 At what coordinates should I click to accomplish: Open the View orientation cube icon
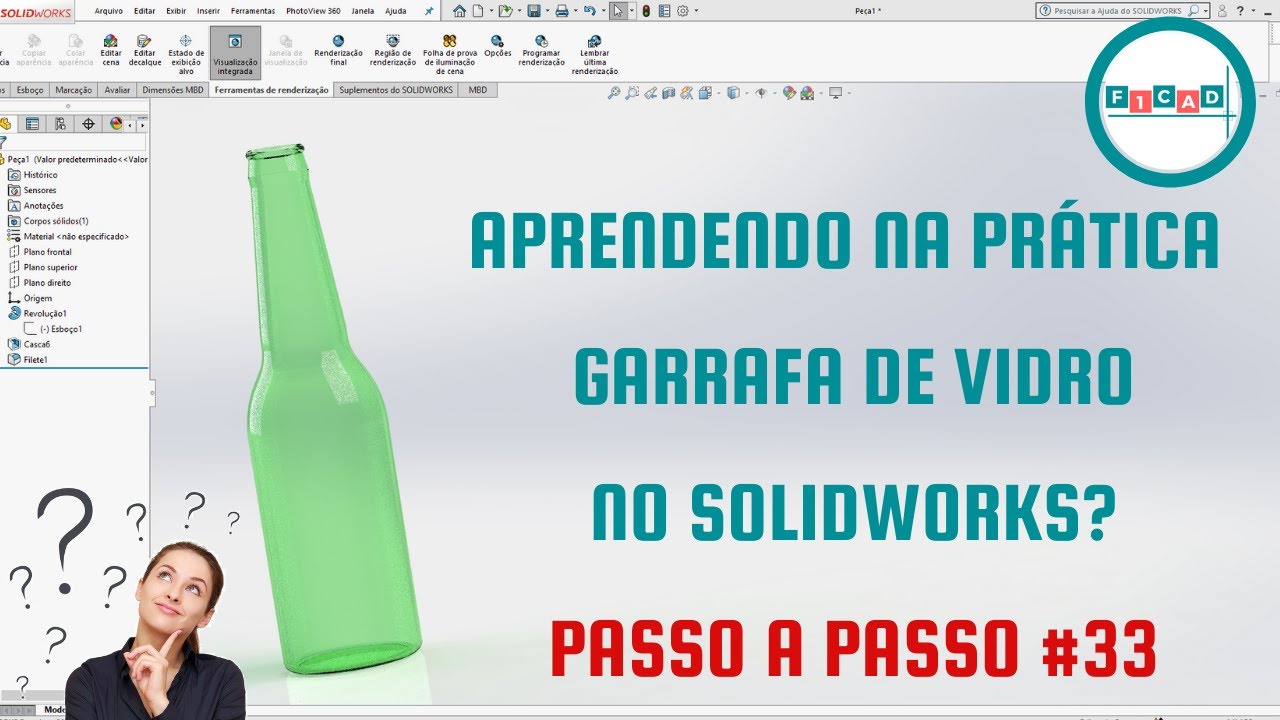tap(706, 93)
